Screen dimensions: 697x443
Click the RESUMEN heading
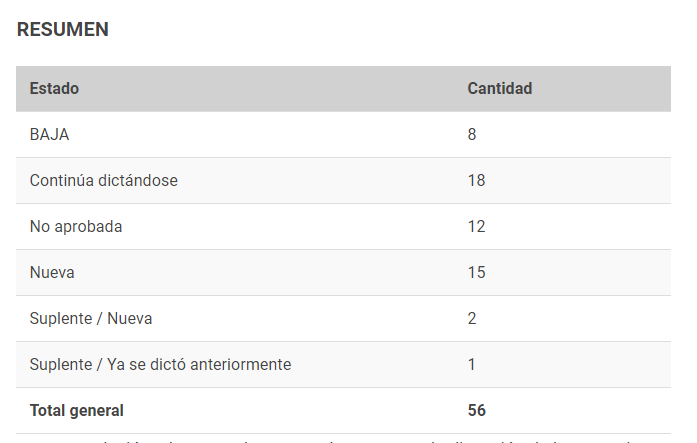click(63, 30)
